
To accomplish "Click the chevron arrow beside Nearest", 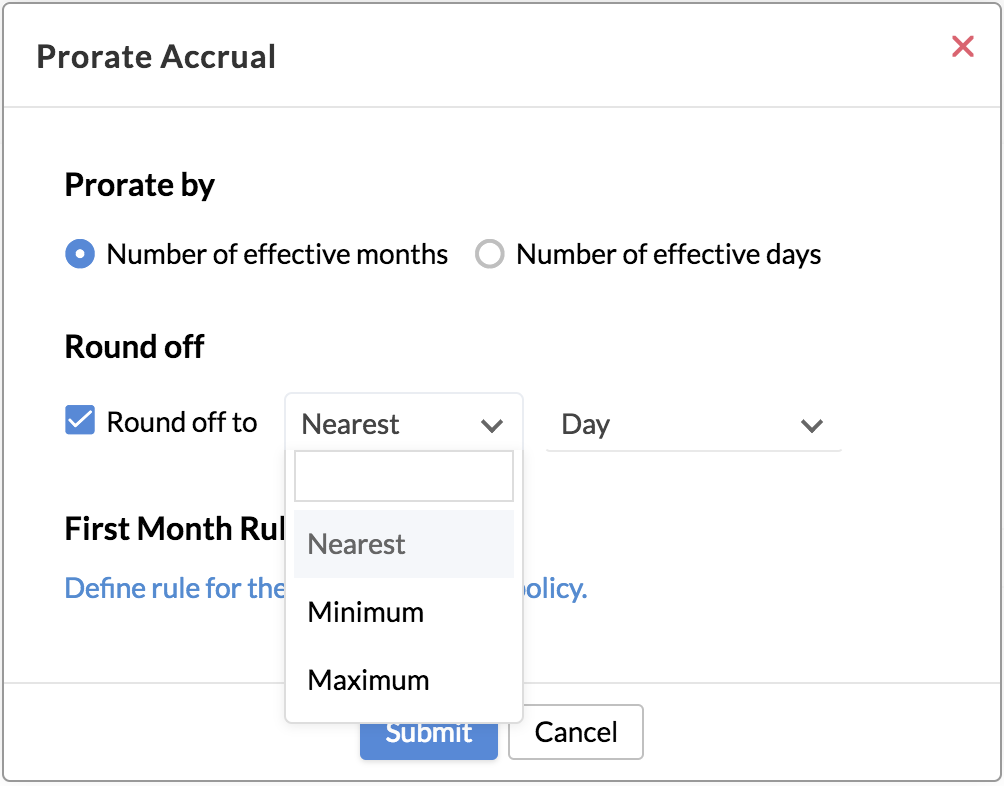I will (x=491, y=425).
